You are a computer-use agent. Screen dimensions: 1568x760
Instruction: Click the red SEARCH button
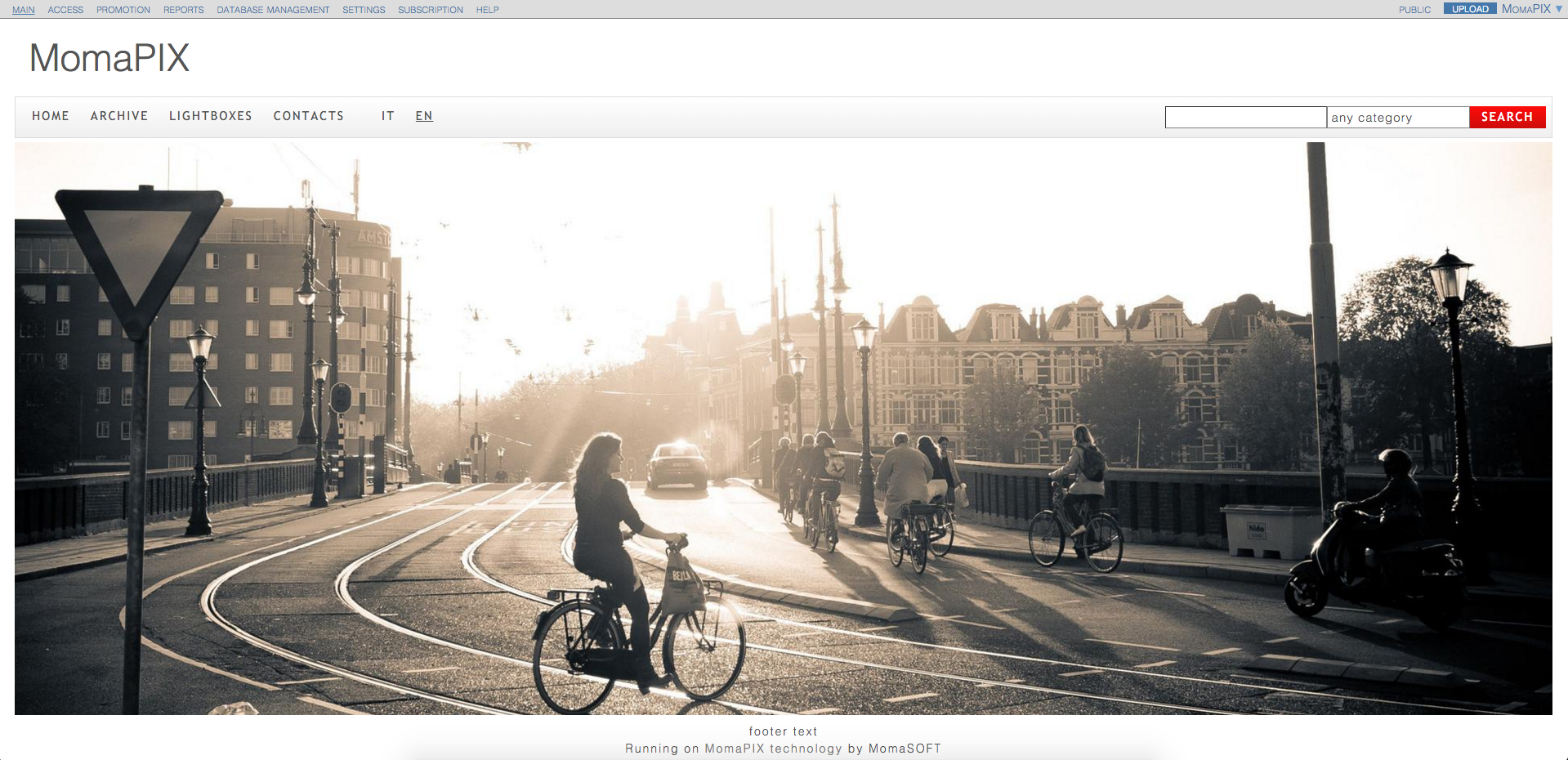1508,117
